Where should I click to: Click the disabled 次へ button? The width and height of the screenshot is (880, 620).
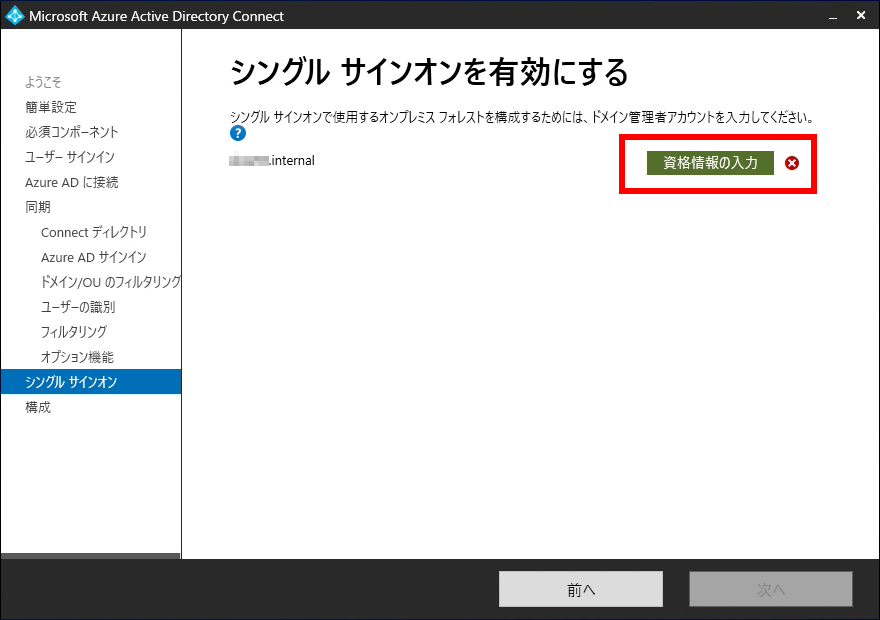tap(771, 589)
